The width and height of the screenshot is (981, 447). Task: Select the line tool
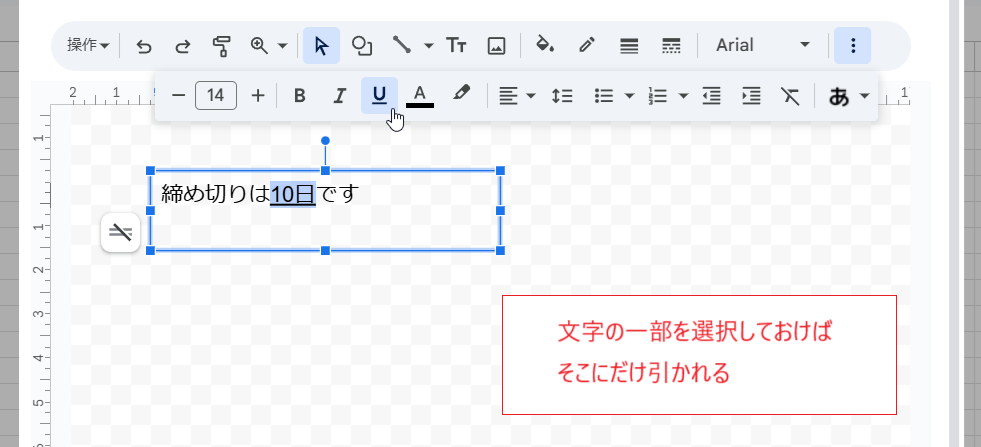400,45
